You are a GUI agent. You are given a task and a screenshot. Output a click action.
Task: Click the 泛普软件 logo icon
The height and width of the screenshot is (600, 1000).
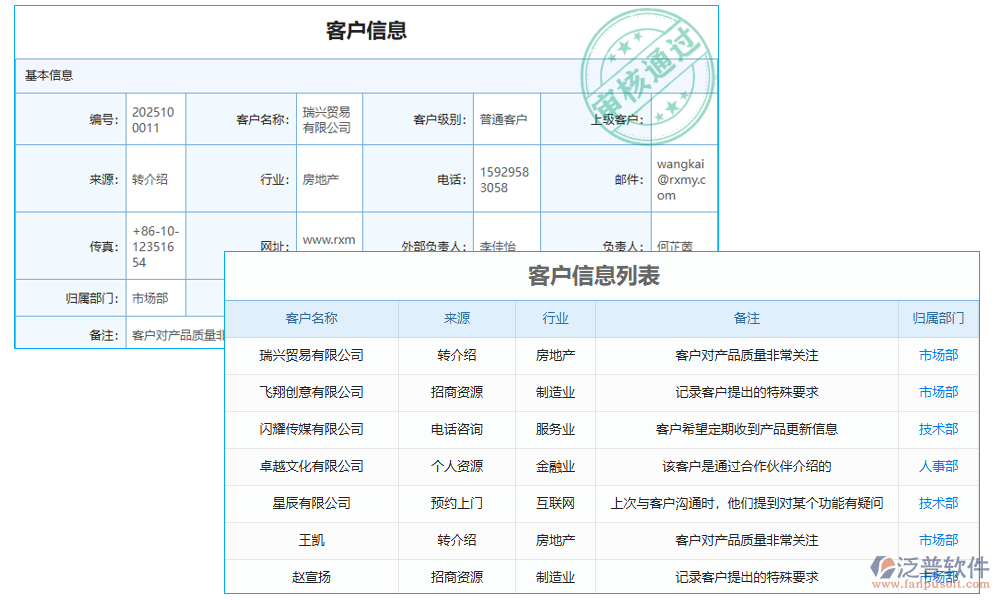883,566
